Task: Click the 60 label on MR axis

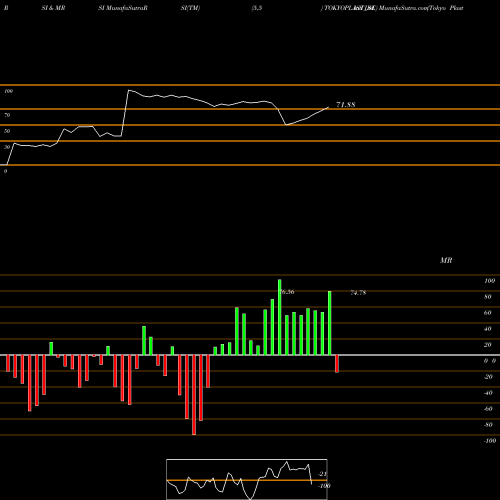Action: click(x=488, y=313)
